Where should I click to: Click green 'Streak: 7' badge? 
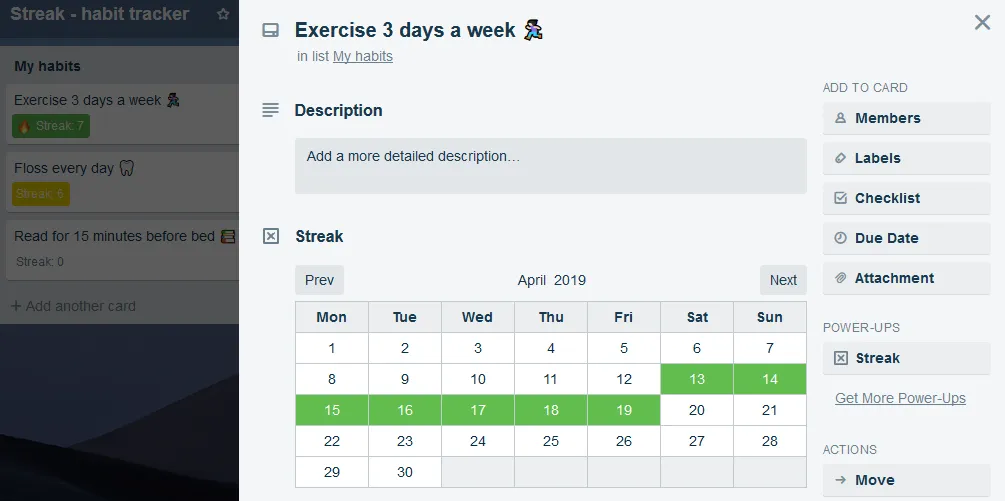51,126
